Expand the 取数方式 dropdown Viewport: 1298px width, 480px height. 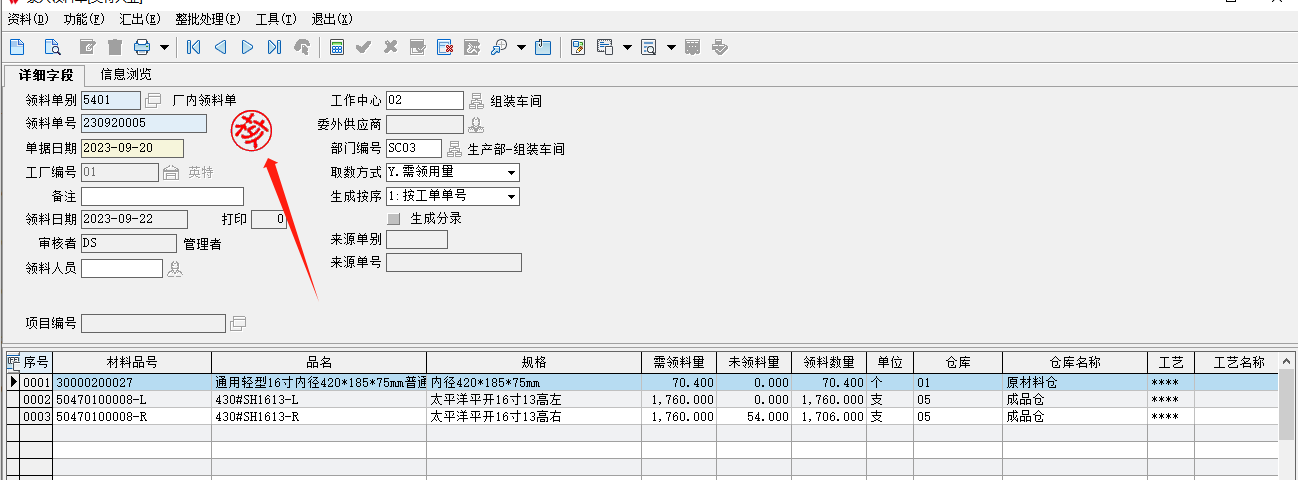click(511, 173)
